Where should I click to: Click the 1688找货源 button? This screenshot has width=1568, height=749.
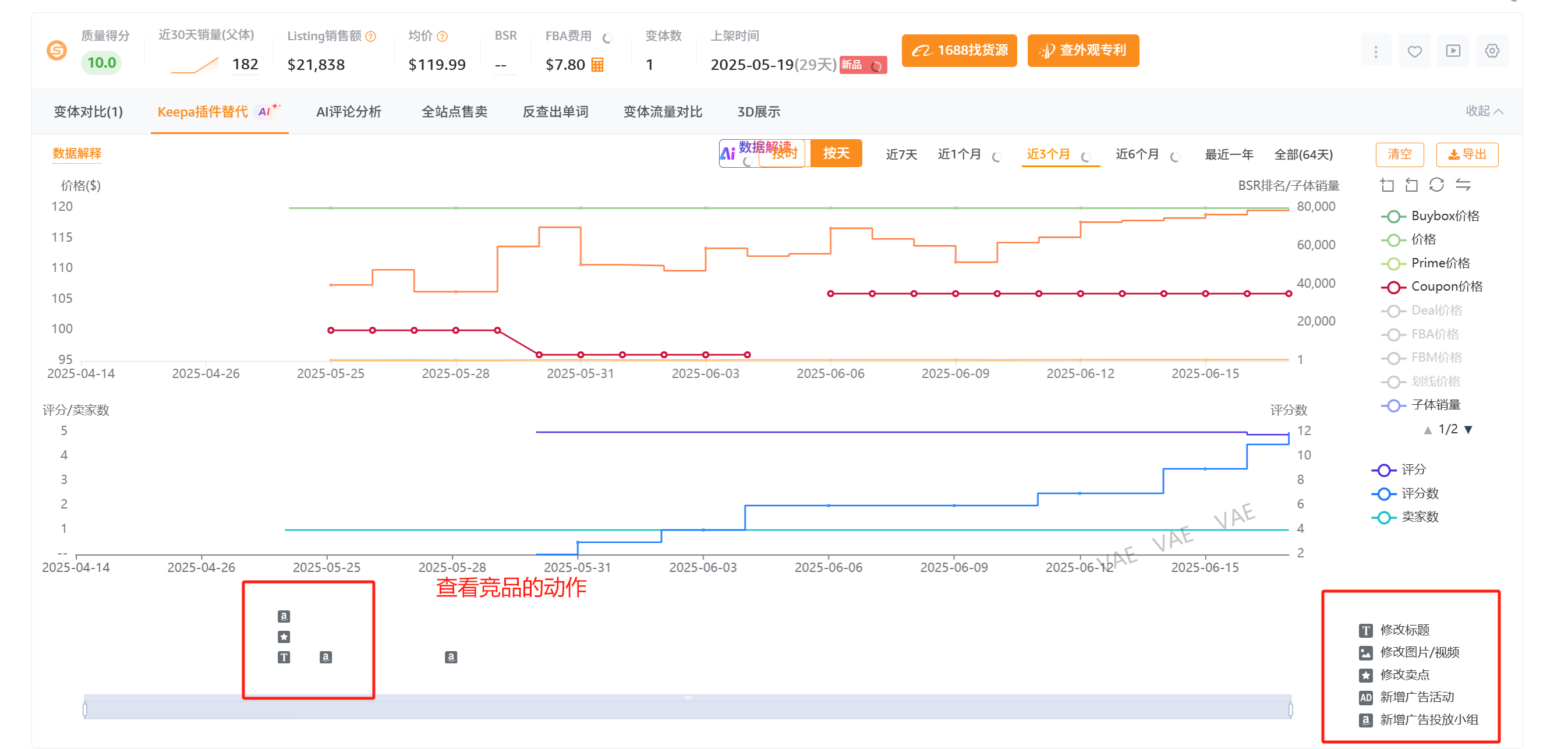tap(960, 51)
